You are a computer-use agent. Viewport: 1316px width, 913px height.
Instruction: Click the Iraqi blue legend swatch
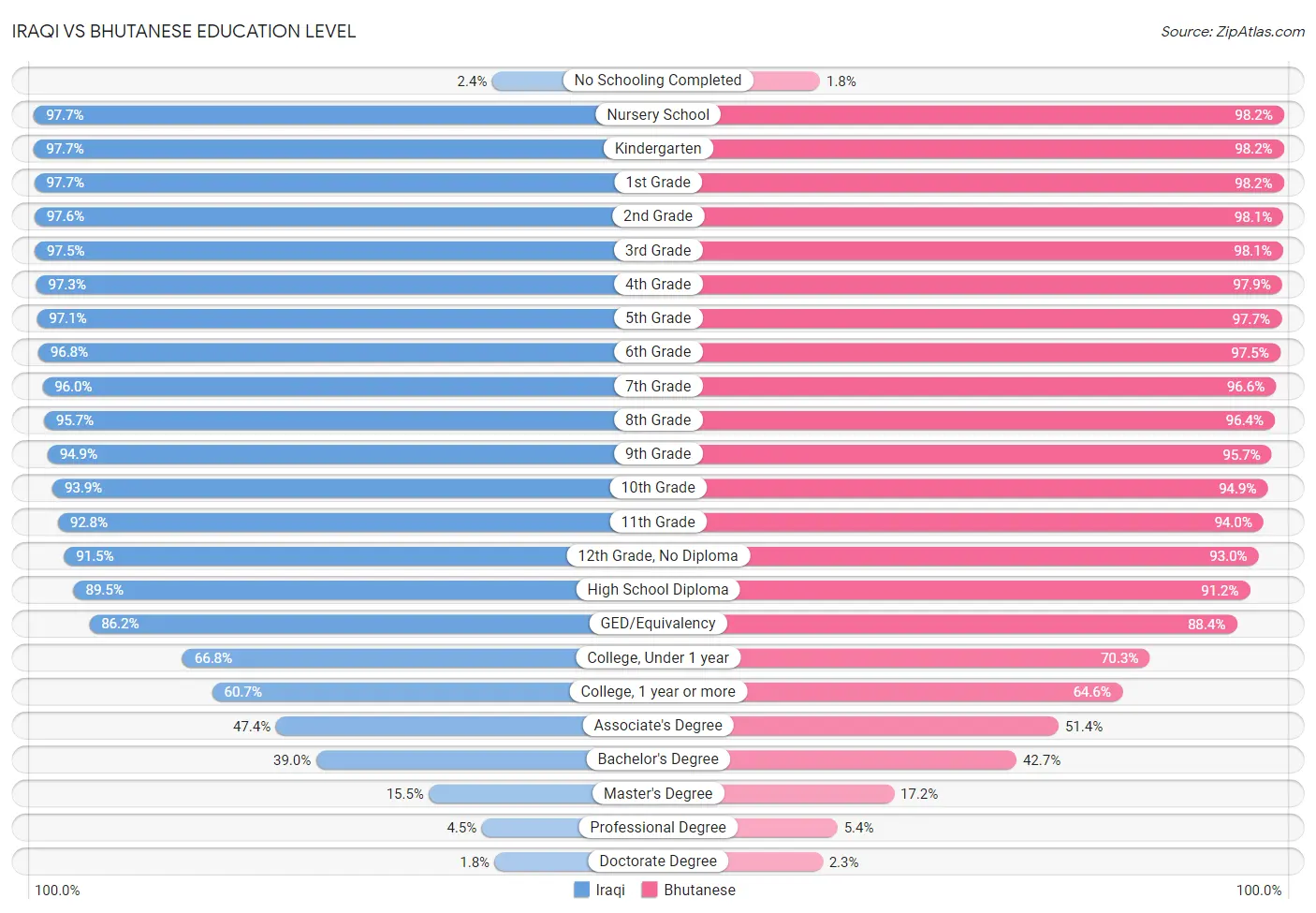pyautogui.click(x=581, y=890)
